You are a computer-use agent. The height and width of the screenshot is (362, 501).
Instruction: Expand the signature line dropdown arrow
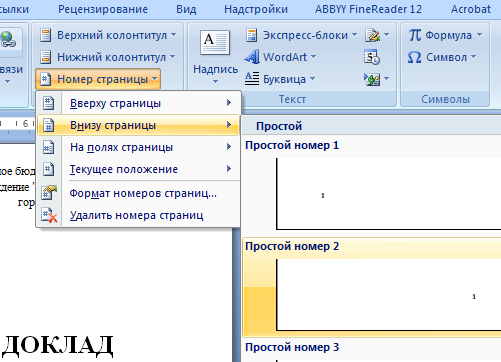click(386, 35)
